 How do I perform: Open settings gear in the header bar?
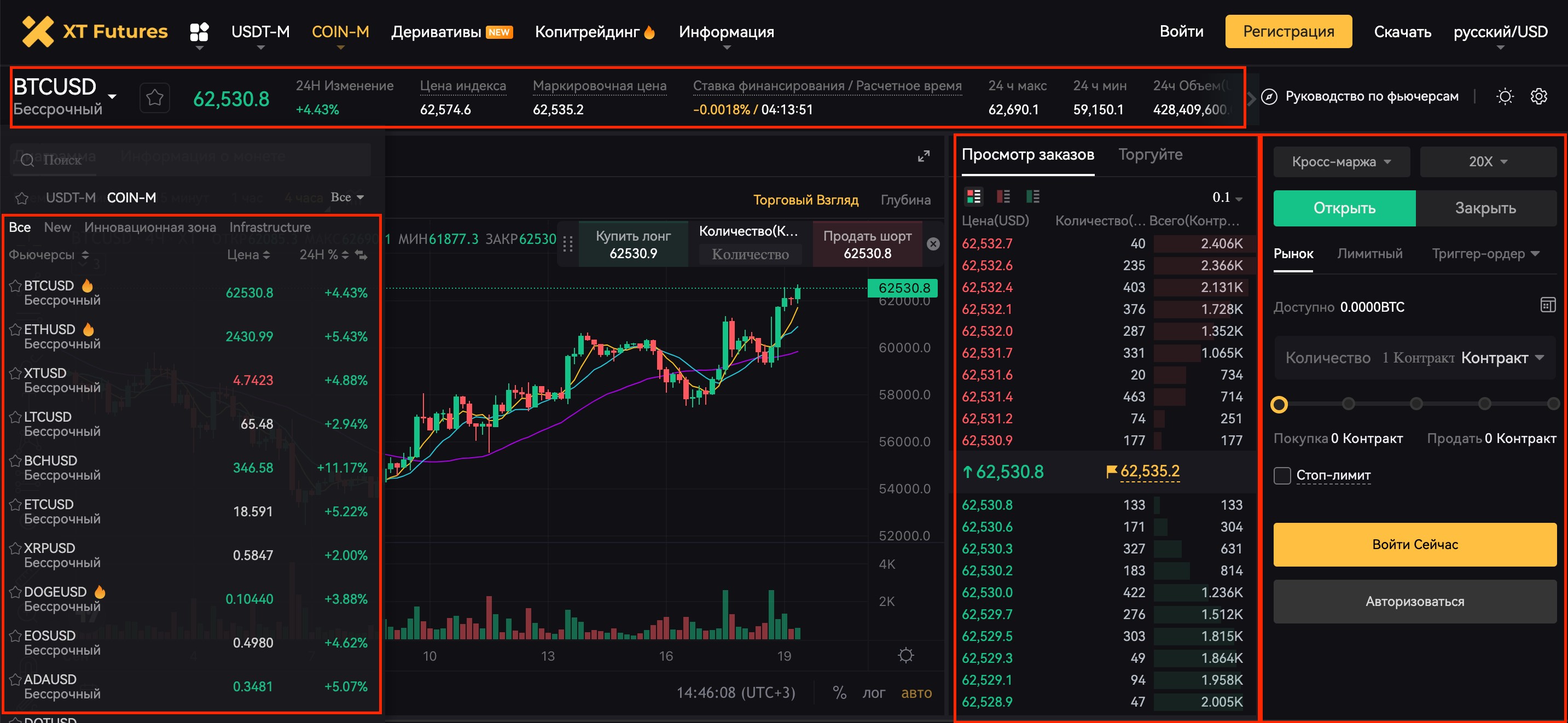click(1539, 96)
